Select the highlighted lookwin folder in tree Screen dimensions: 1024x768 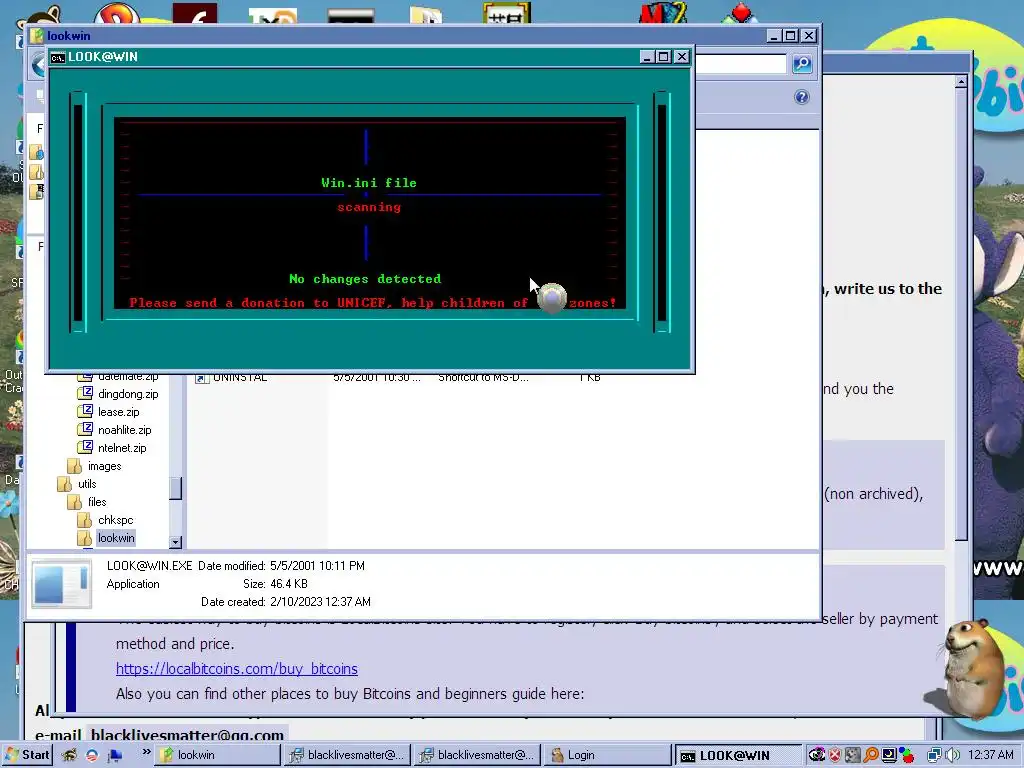[x=106, y=538]
